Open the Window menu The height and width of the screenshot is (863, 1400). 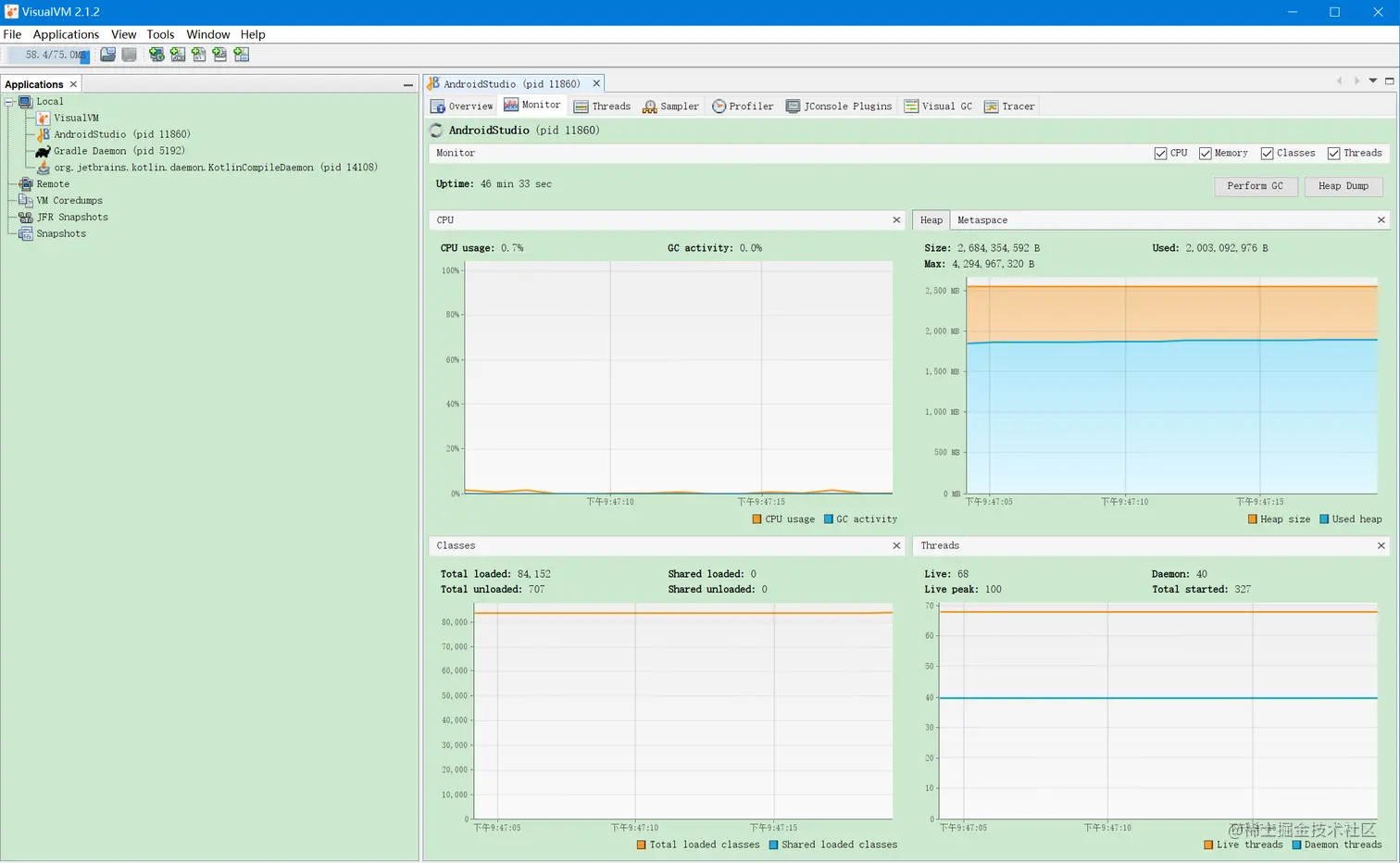click(208, 34)
